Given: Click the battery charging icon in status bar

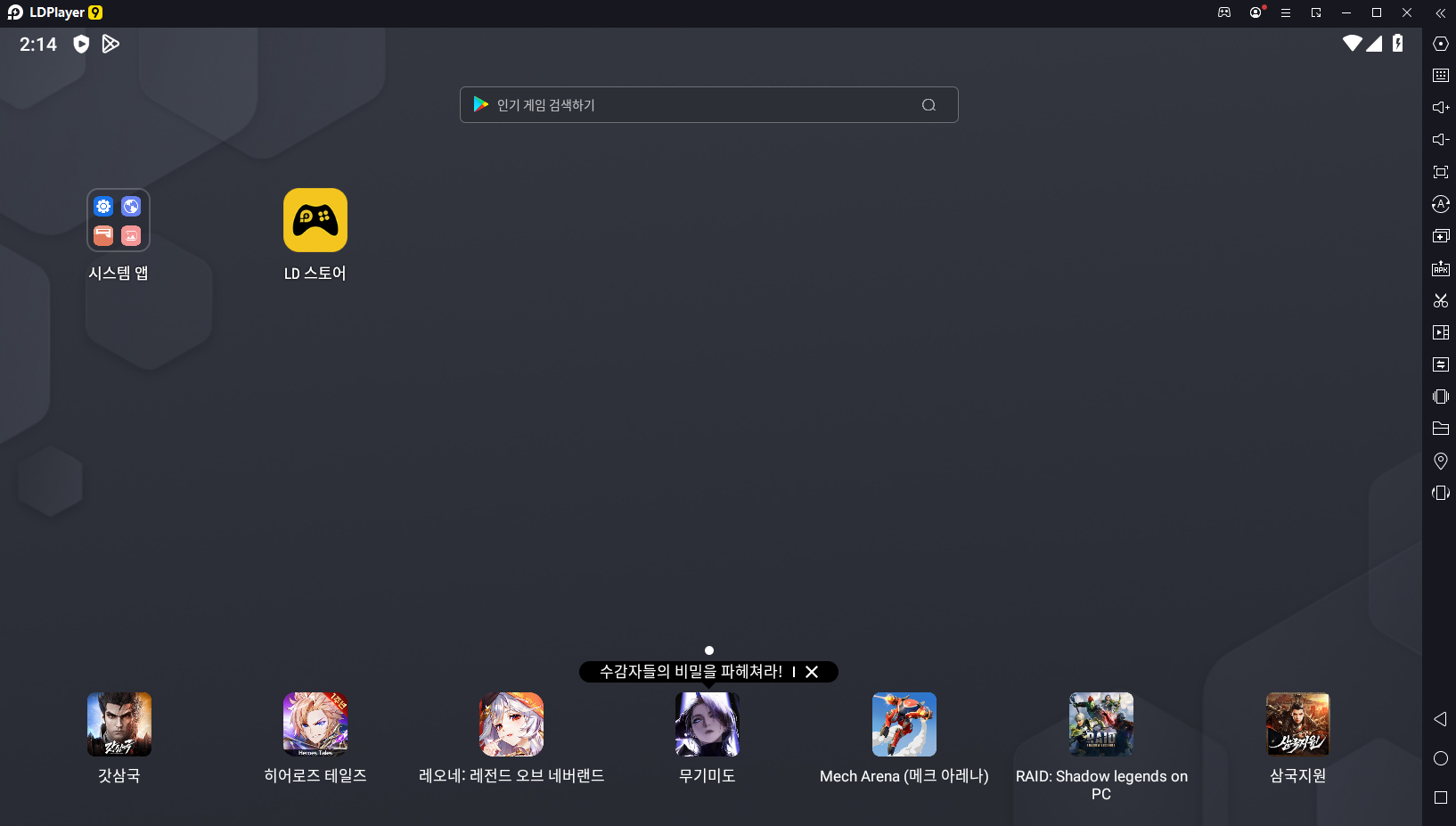Looking at the screenshot, I should point(1398,43).
